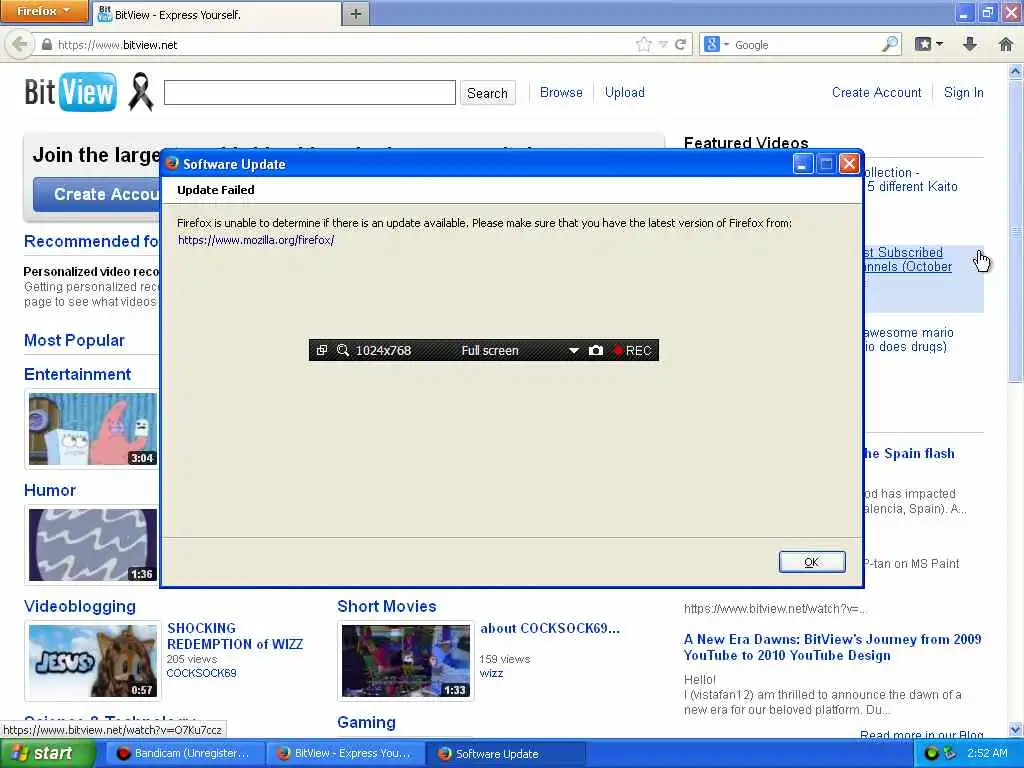Click the padlock site identity icon
The width and height of the screenshot is (1024, 768).
[46, 45]
